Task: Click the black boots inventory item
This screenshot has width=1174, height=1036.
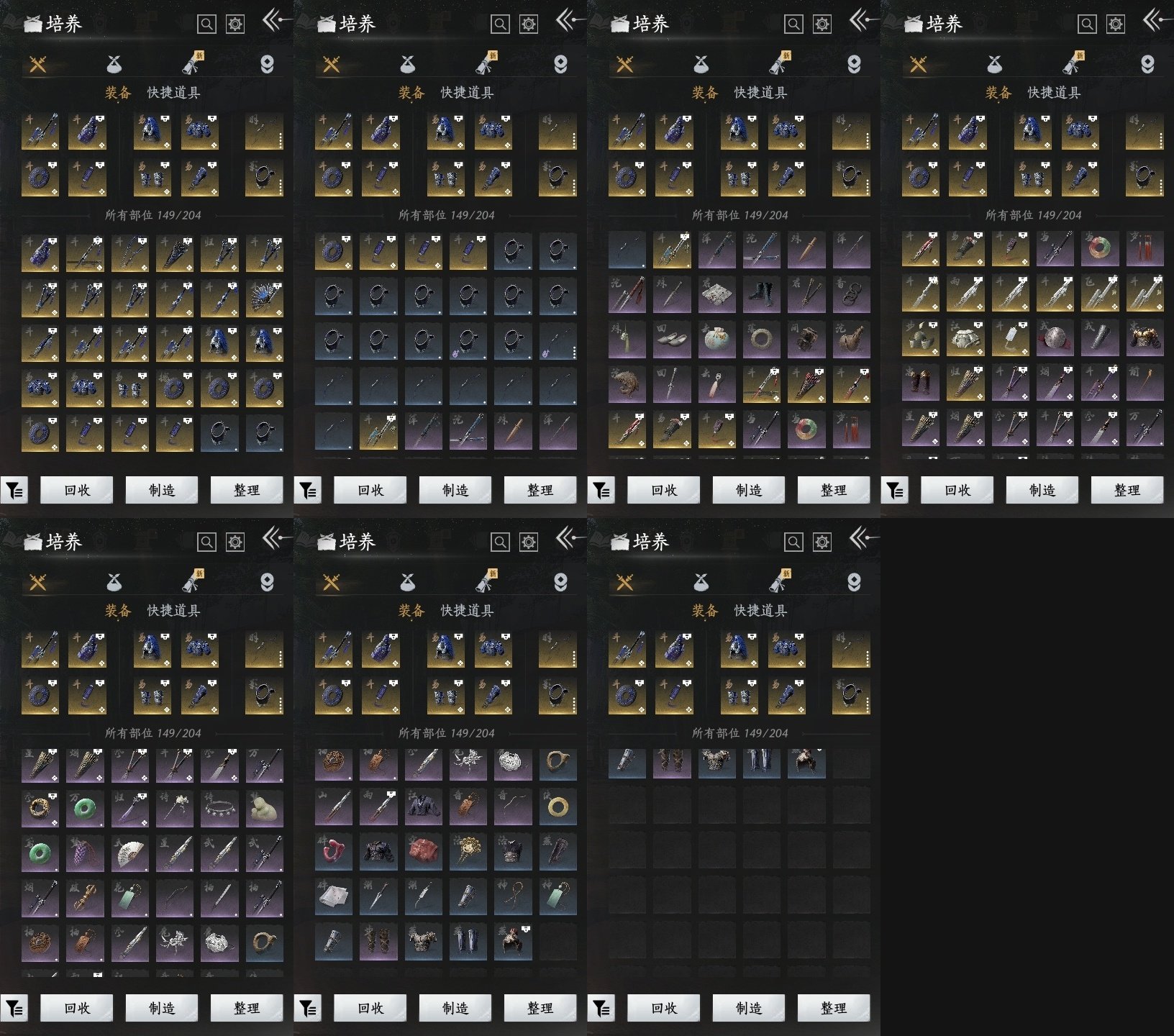Action: click(x=762, y=294)
